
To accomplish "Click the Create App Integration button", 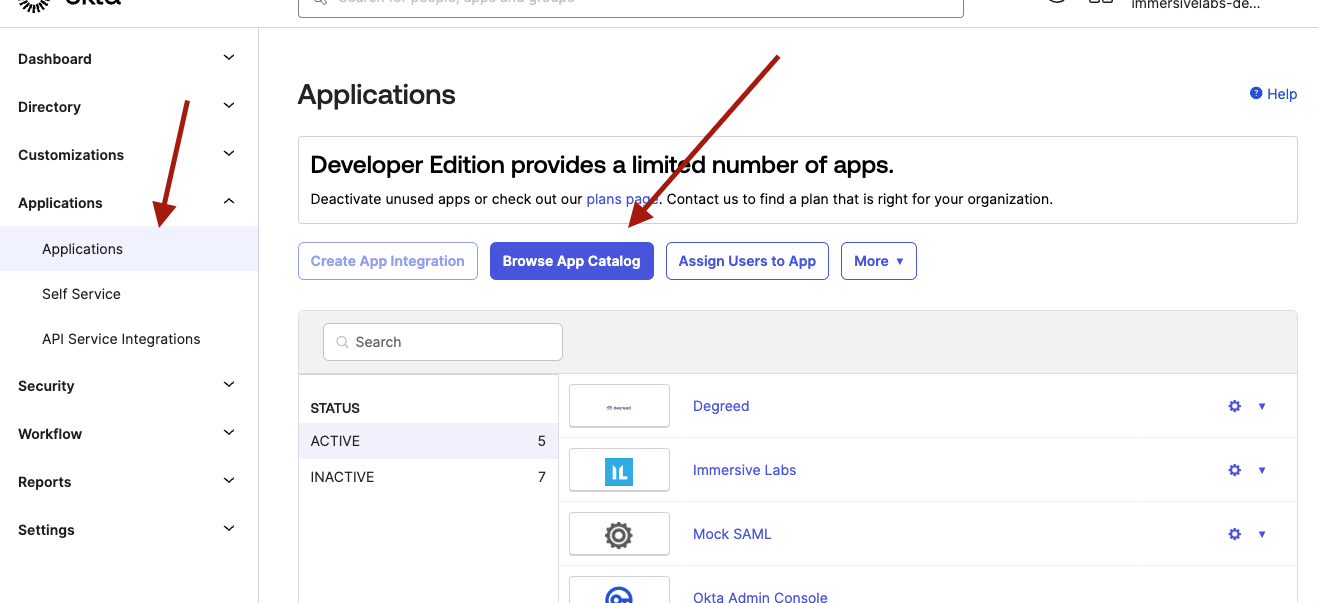I will 388,261.
